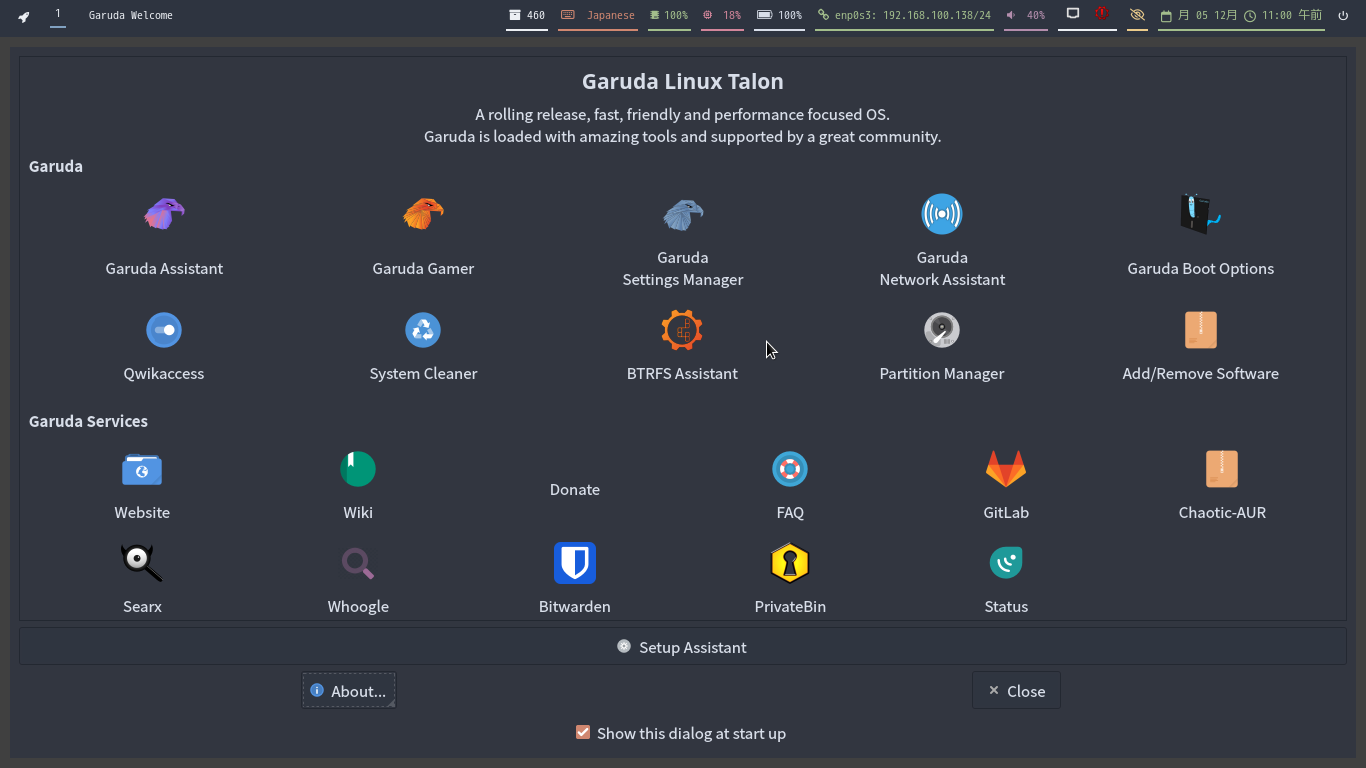Viewport: 1366px width, 768px height.
Task: Click the Japanese keyboard layout indicator
Action: click(598, 16)
